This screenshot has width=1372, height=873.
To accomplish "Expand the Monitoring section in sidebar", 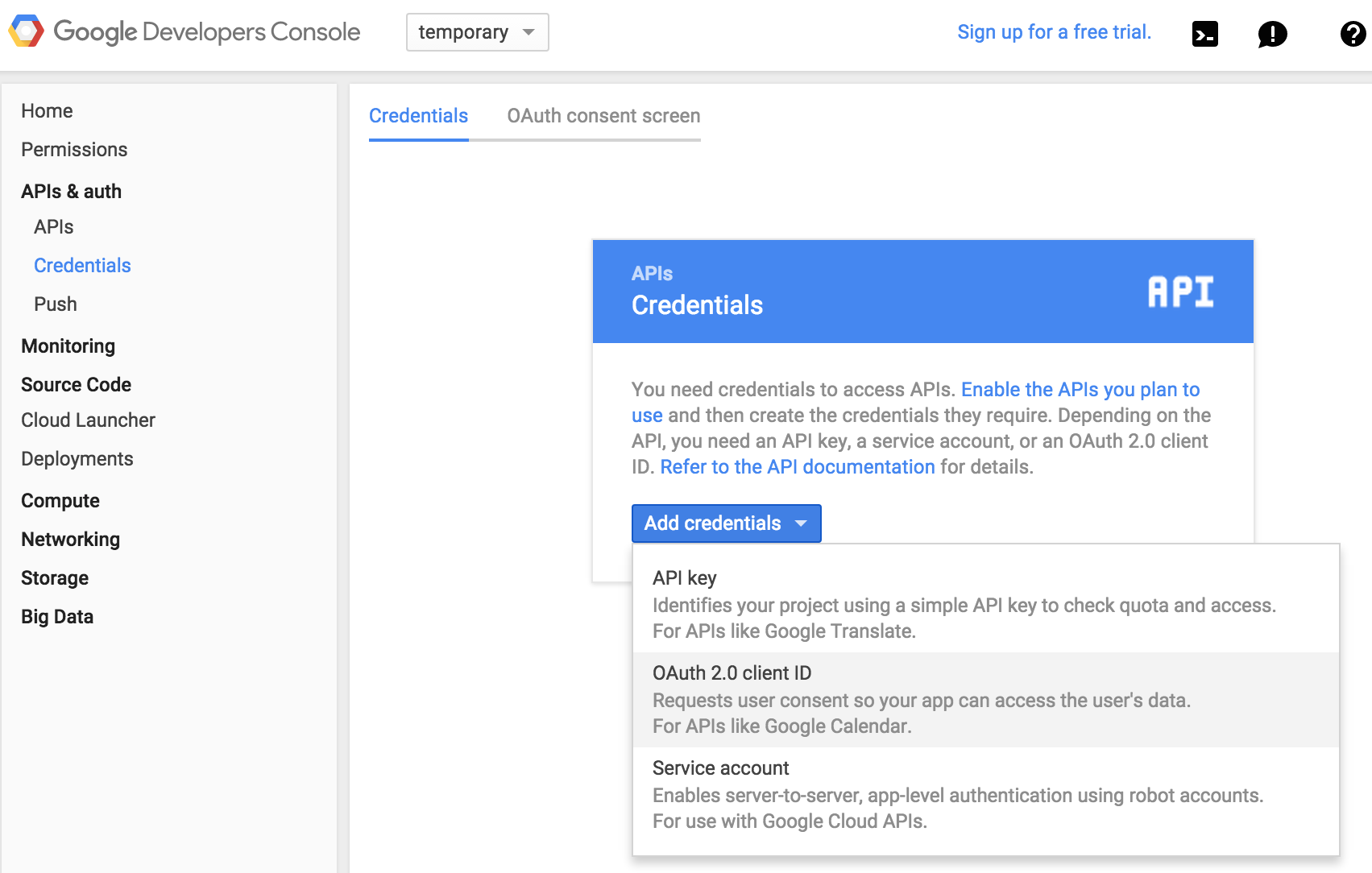I will [x=68, y=346].
